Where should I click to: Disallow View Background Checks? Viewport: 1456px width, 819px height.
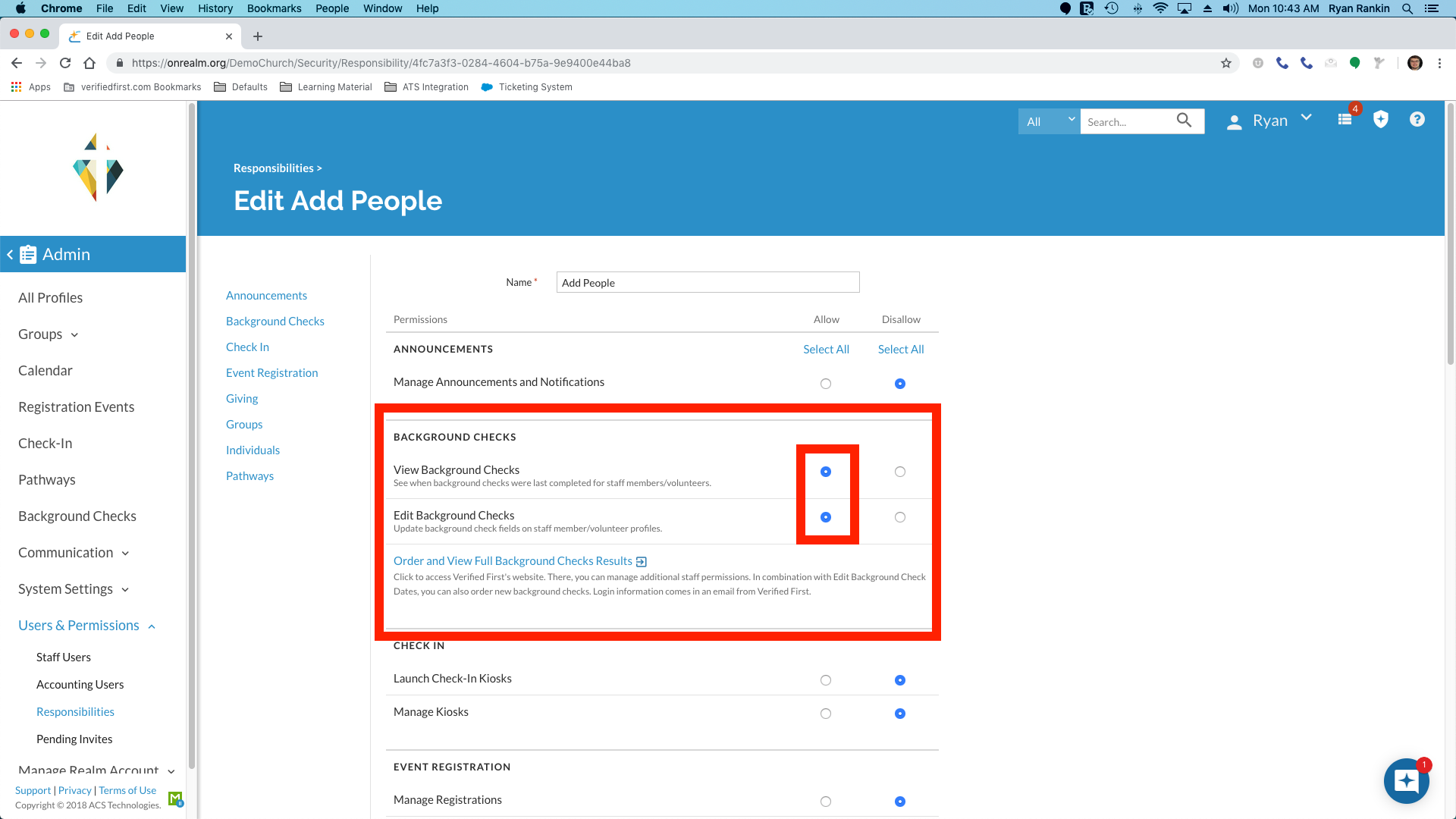[899, 472]
